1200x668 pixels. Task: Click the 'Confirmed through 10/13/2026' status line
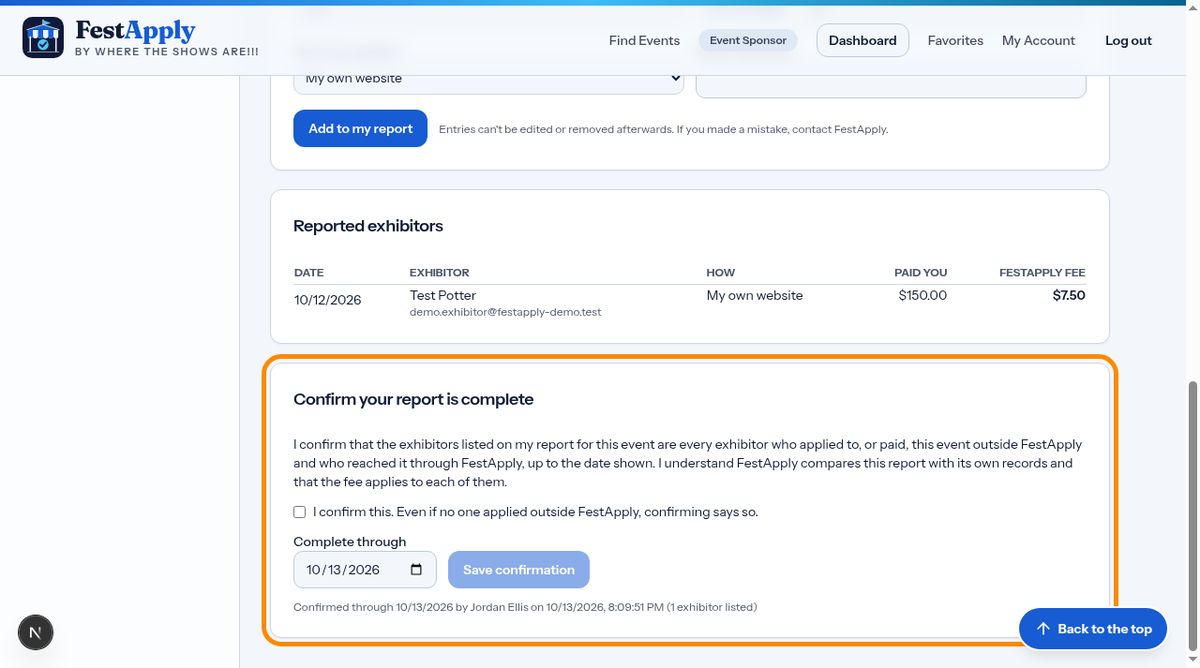(x=525, y=607)
